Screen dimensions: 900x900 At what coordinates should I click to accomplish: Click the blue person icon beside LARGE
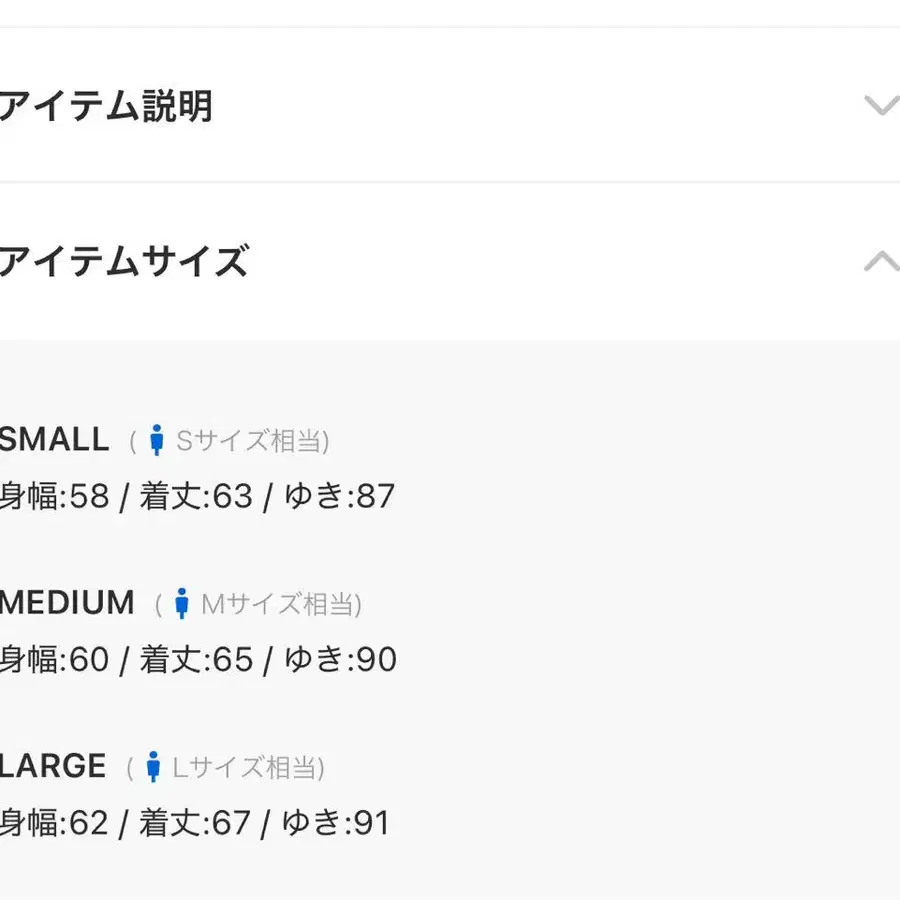click(x=153, y=767)
